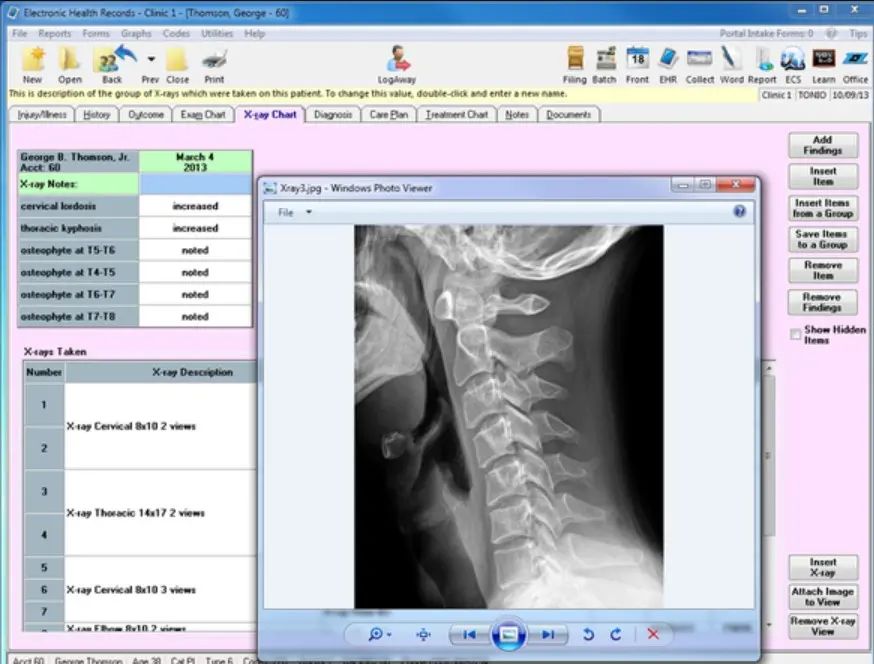Click the Front desk calendar icon
This screenshot has width=874, height=664.
click(x=637, y=63)
